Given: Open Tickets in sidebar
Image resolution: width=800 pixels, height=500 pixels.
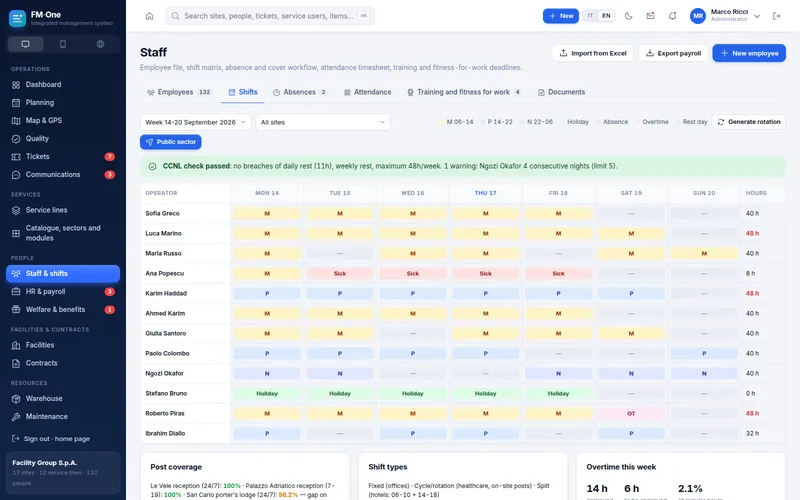Looking at the screenshot, I should (x=63, y=157).
